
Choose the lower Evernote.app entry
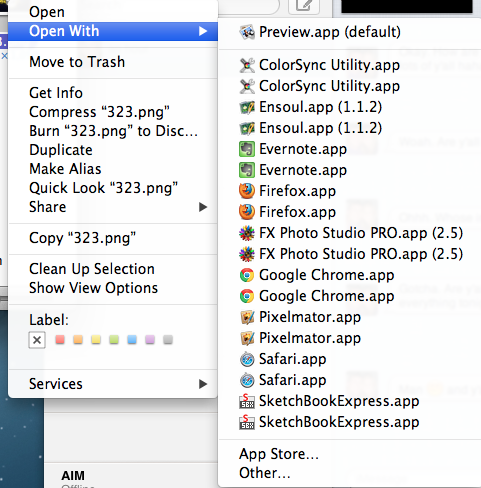(349, 170)
